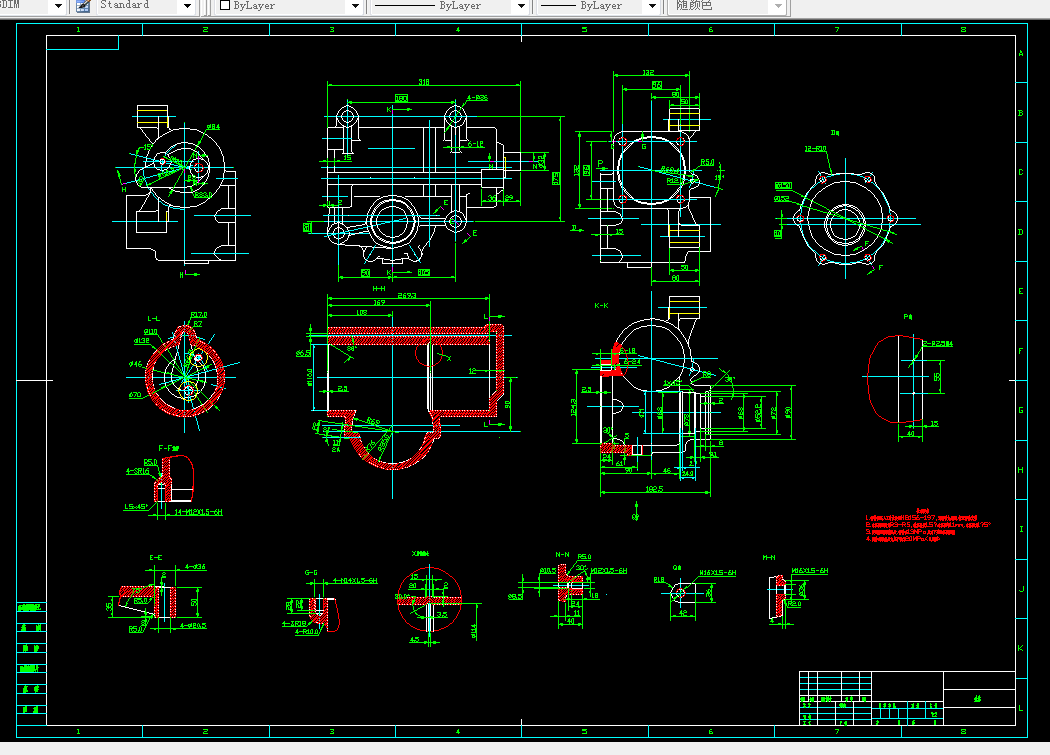Viewport: 1050px width, 755px height.
Task: Click the zone letter A on right border
Action: click(1021, 53)
